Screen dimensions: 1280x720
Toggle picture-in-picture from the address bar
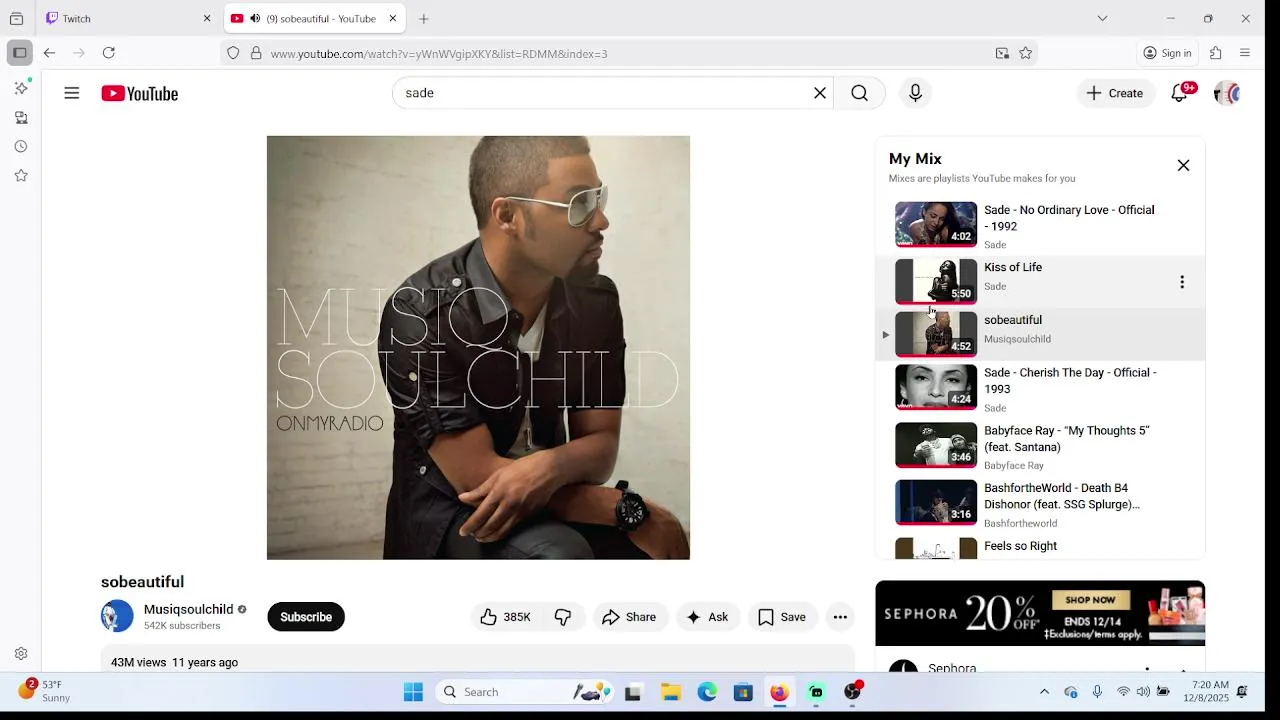tap(1002, 53)
